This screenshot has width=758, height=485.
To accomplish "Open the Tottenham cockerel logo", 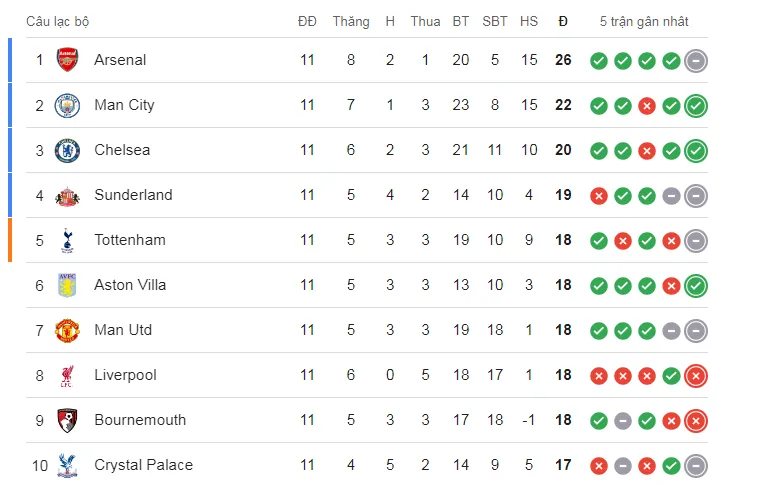I will click(x=67, y=240).
